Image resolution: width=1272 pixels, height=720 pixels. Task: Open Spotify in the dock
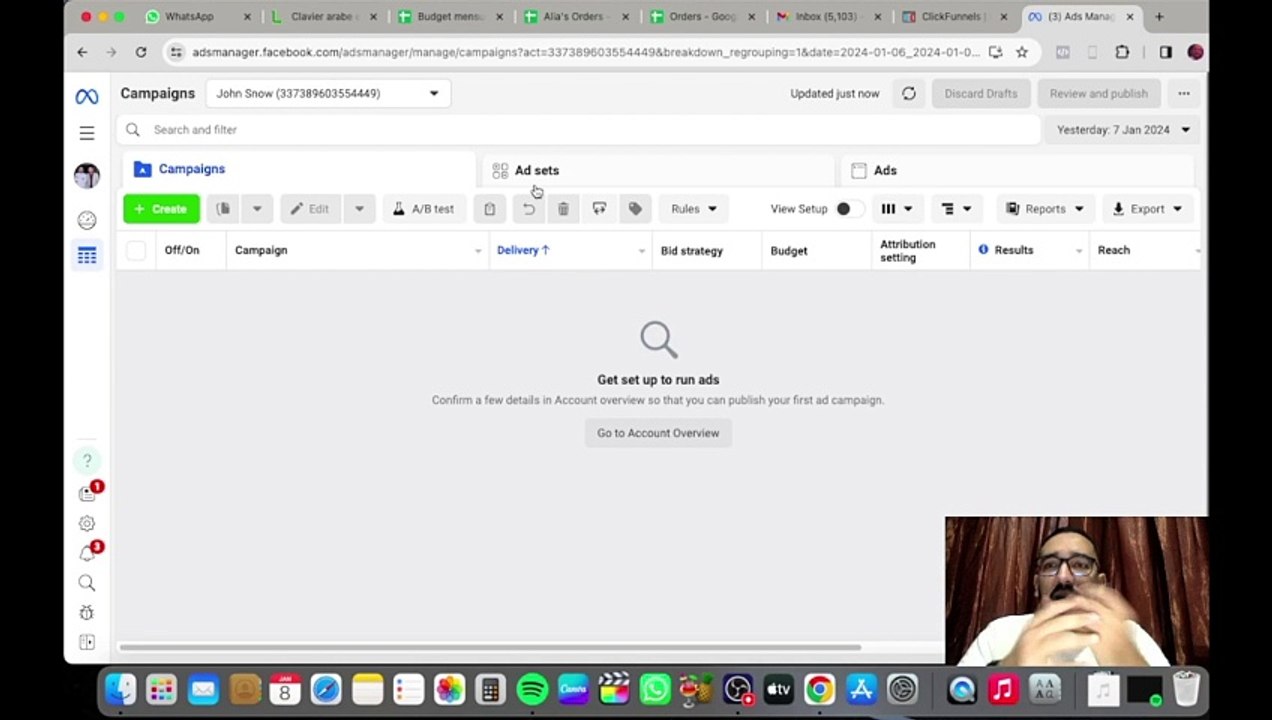pos(532,689)
